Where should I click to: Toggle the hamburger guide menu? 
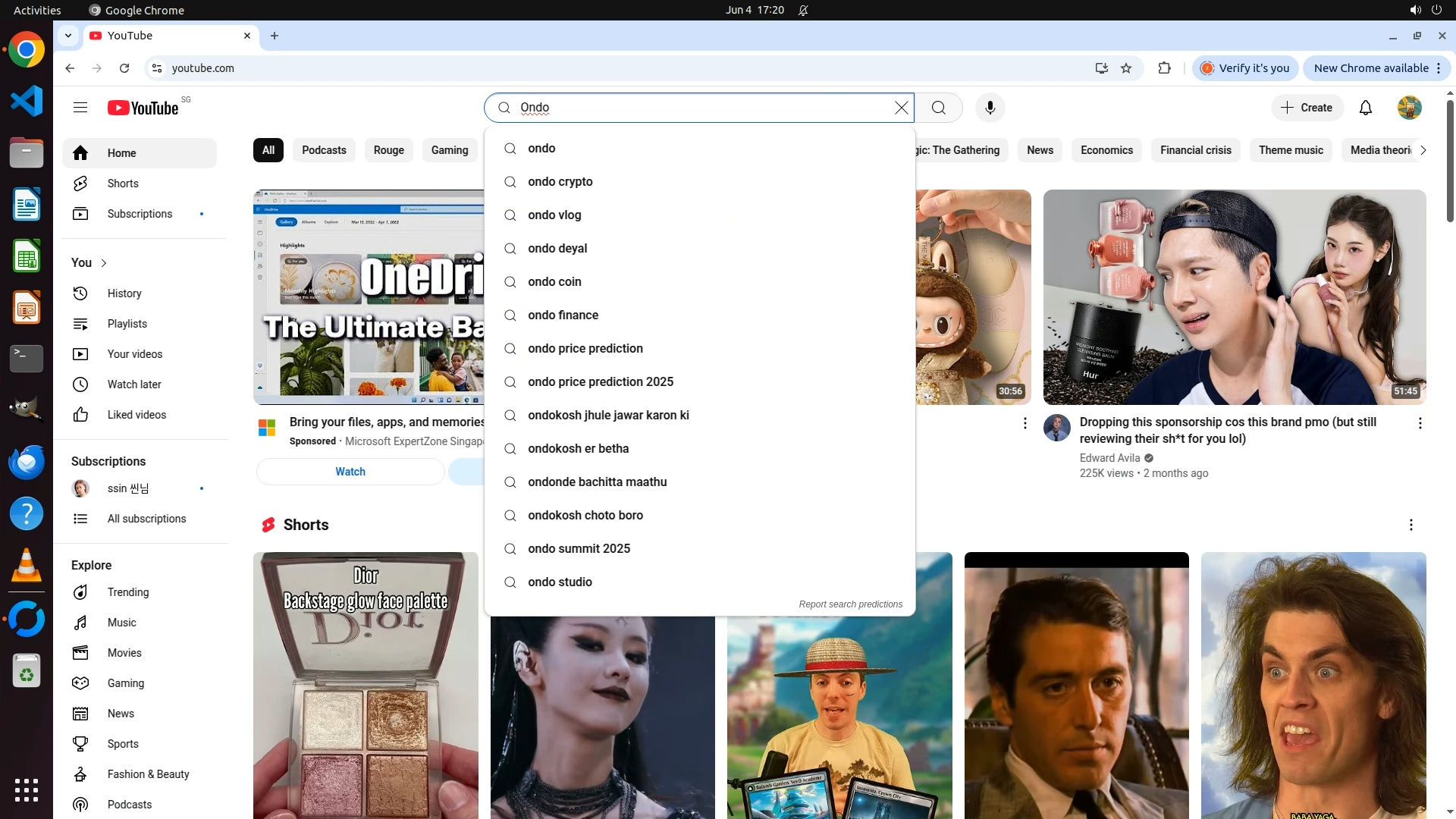tap(80, 108)
